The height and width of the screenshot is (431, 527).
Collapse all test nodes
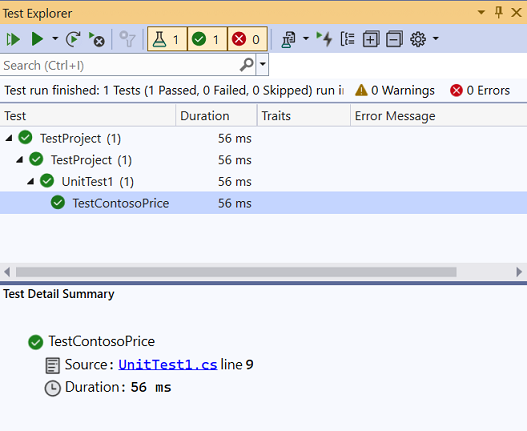(394, 39)
